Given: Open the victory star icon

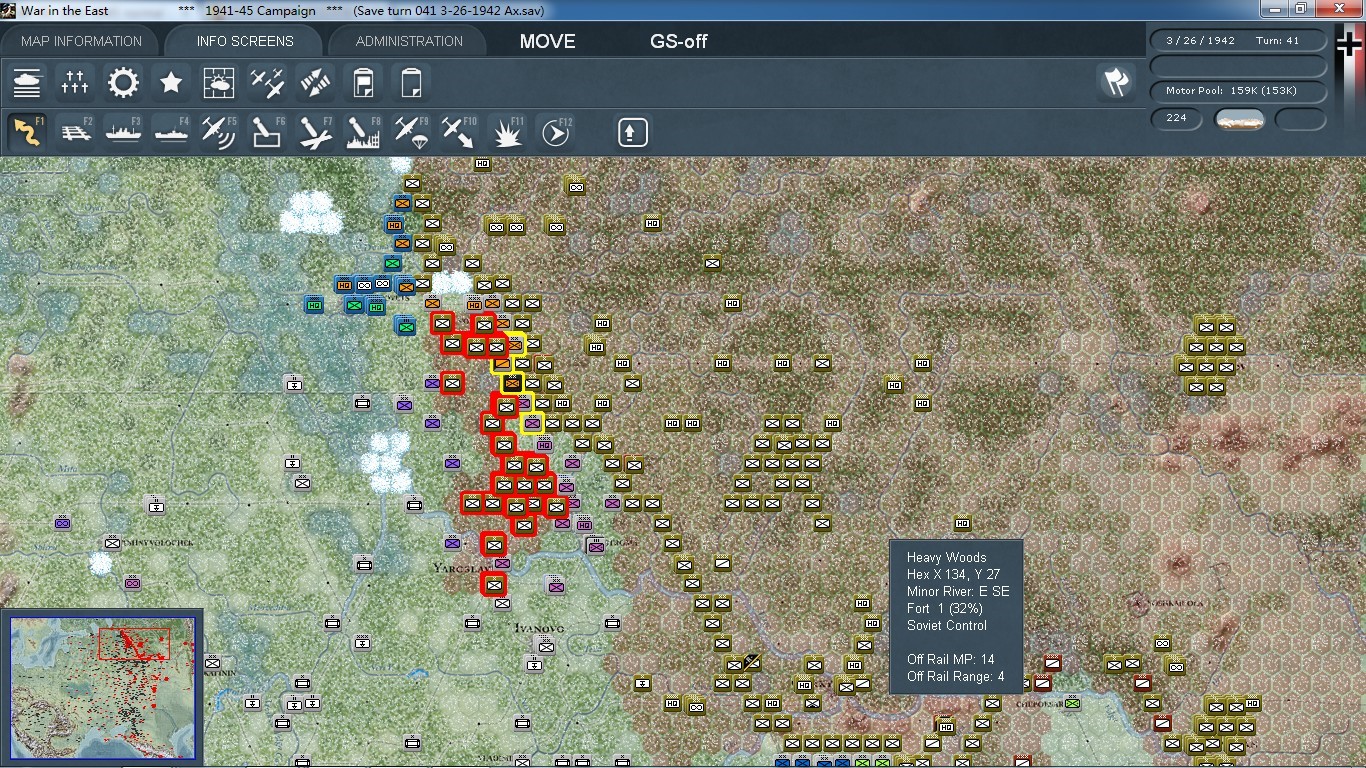Looking at the screenshot, I should pyautogui.click(x=171, y=82).
